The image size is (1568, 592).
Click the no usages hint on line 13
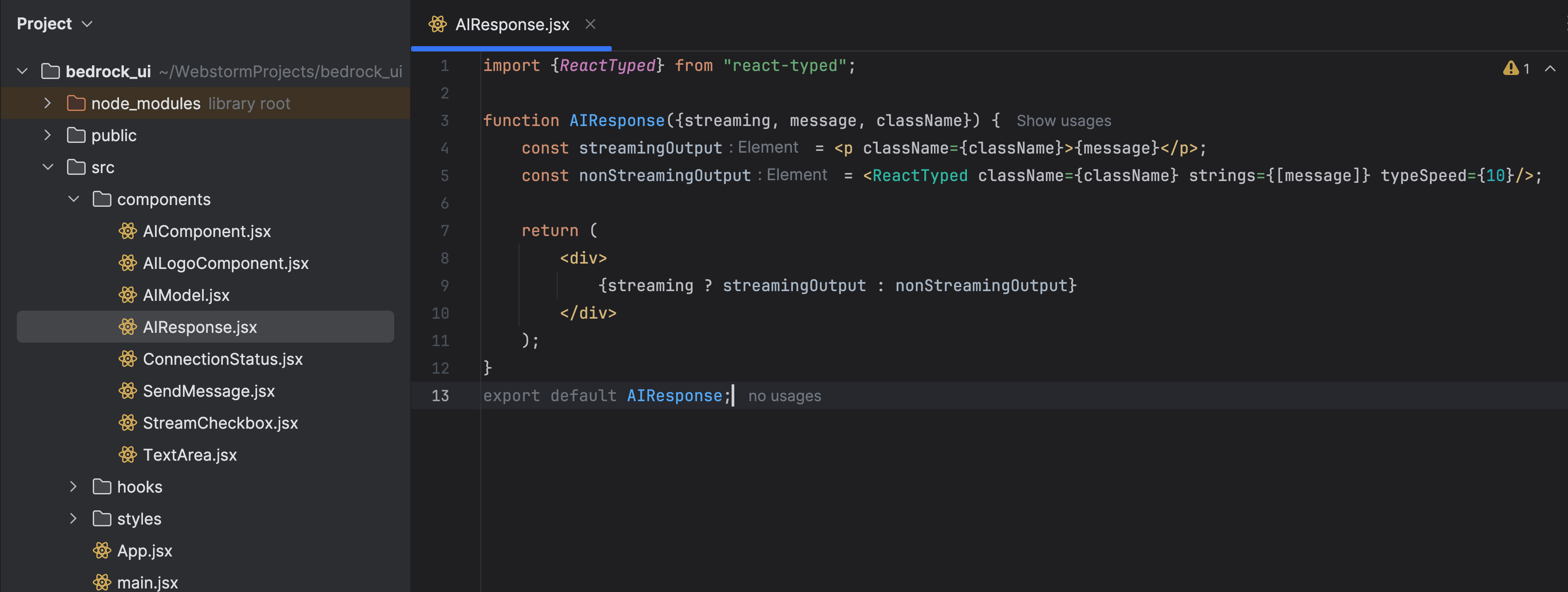(x=784, y=396)
